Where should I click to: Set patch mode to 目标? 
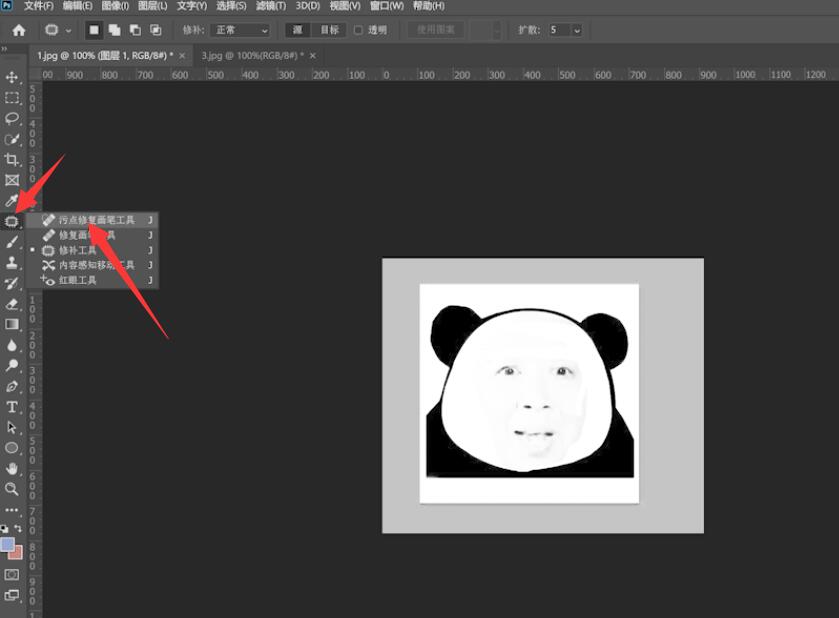pyautogui.click(x=330, y=30)
